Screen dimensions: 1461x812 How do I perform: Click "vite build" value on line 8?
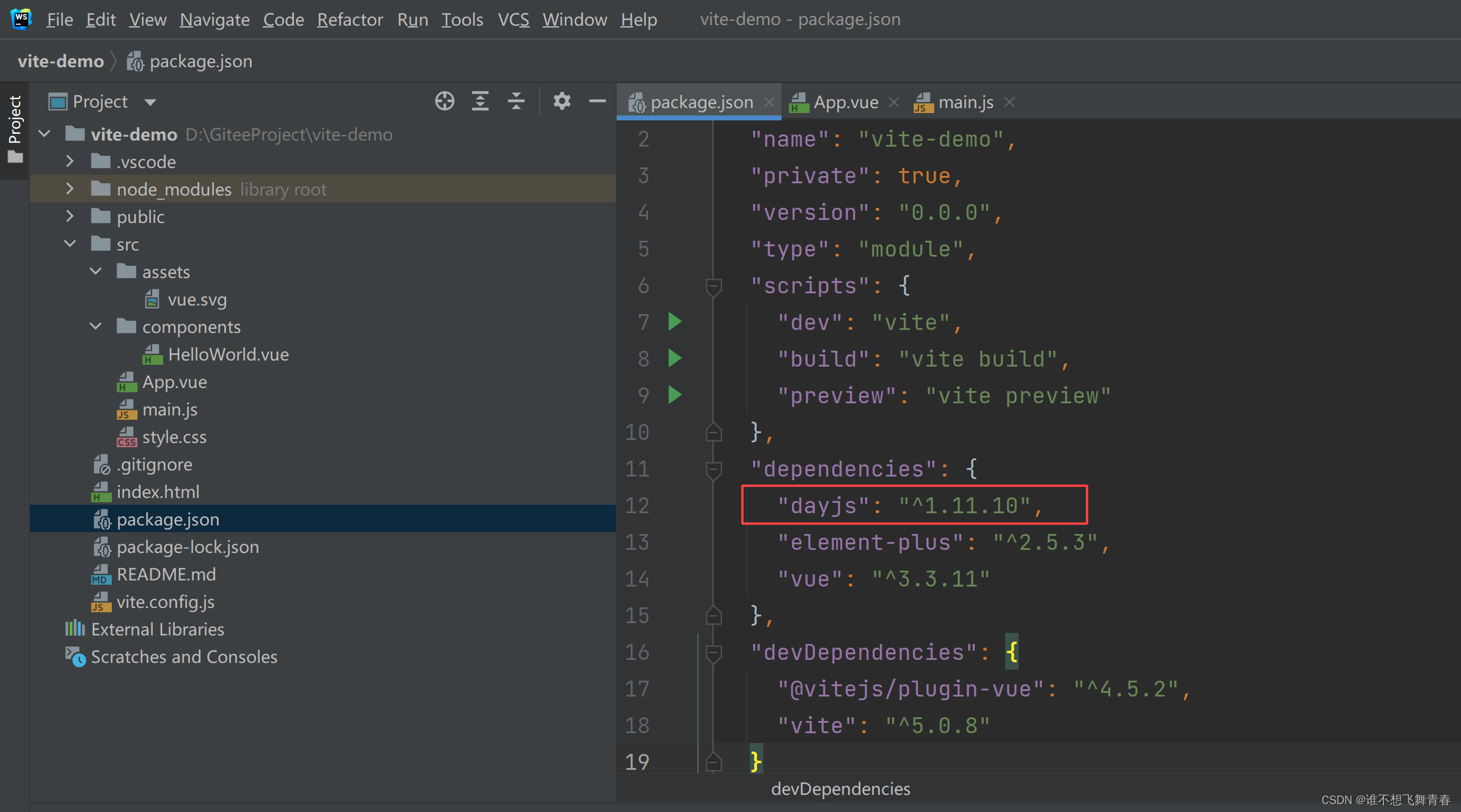tap(978, 359)
